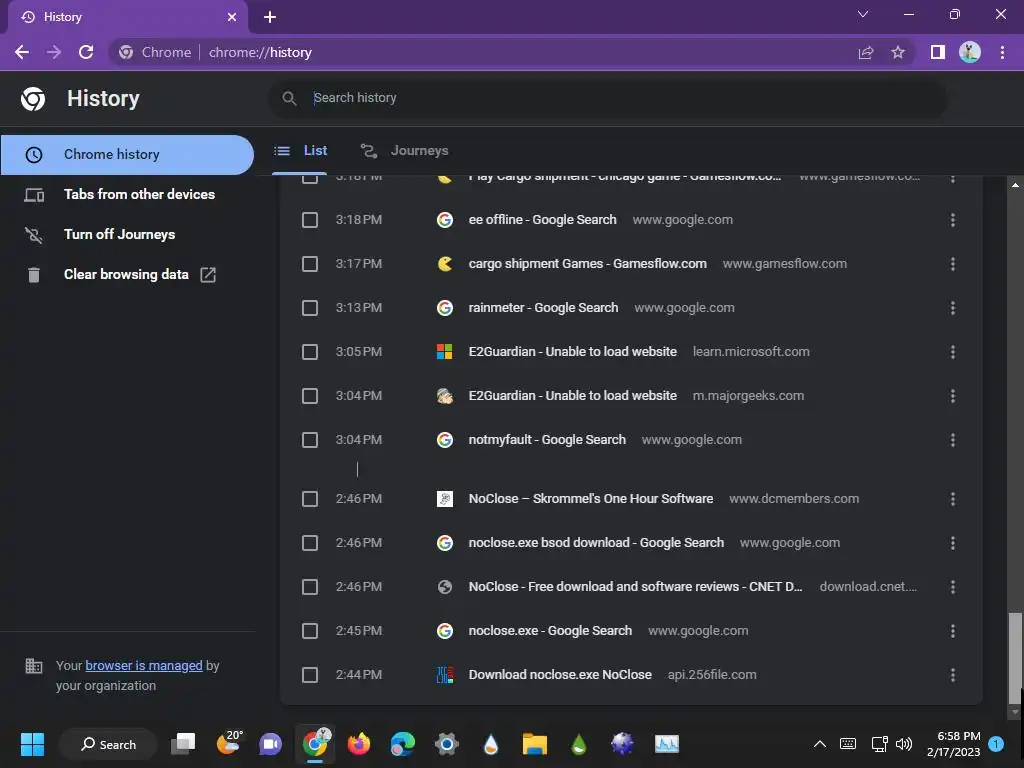
Task: Reload the history page
Action: [86, 52]
